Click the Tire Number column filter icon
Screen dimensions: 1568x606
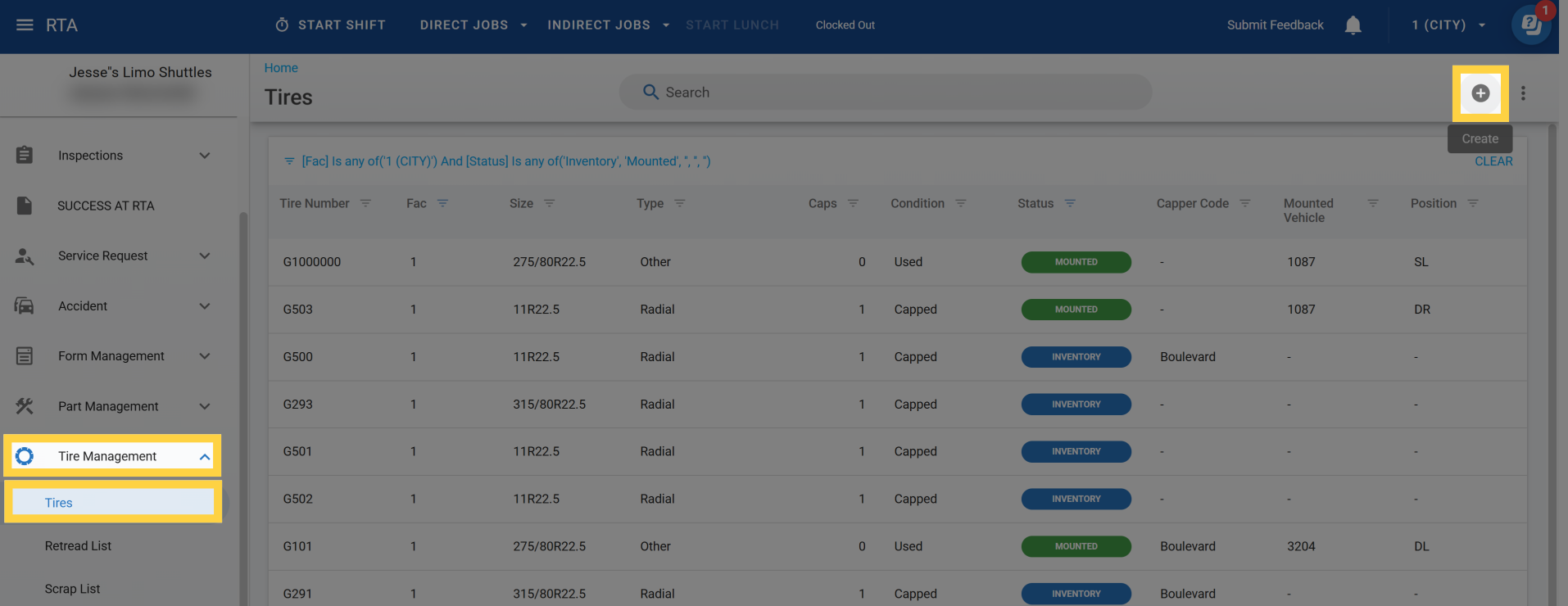coord(365,203)
